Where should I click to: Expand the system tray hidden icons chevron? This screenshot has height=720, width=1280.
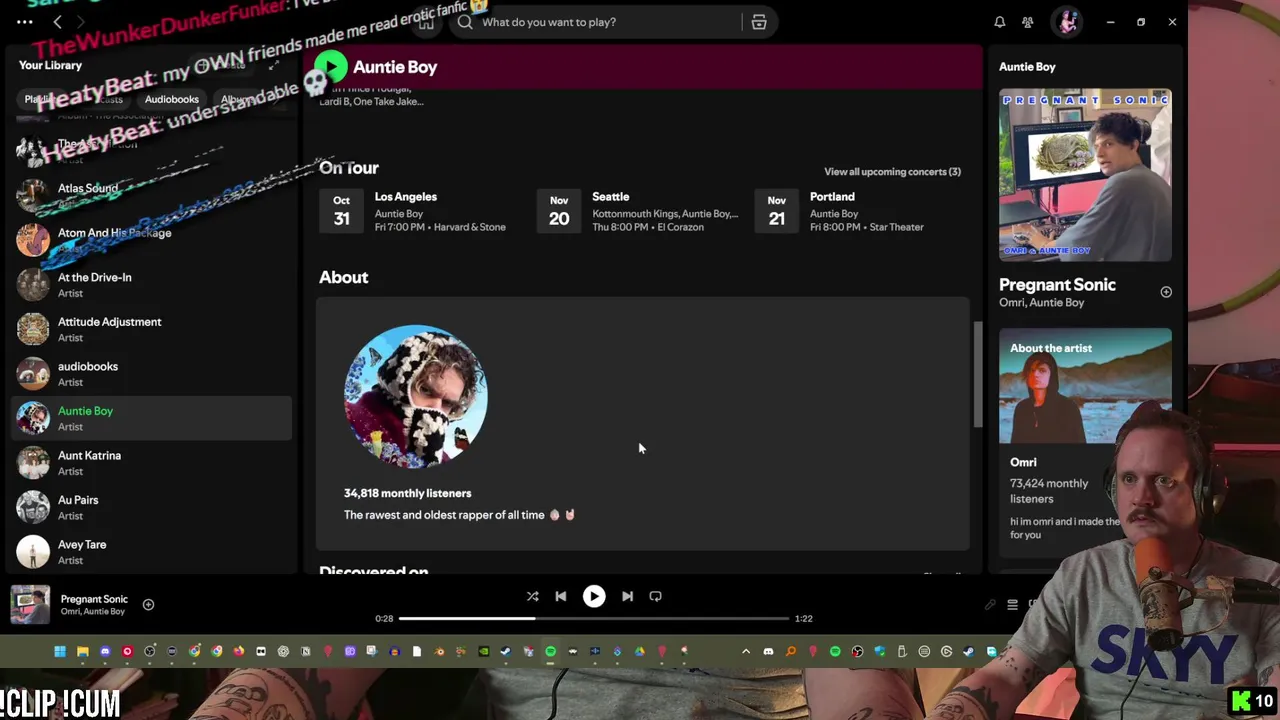pos(746,652)
